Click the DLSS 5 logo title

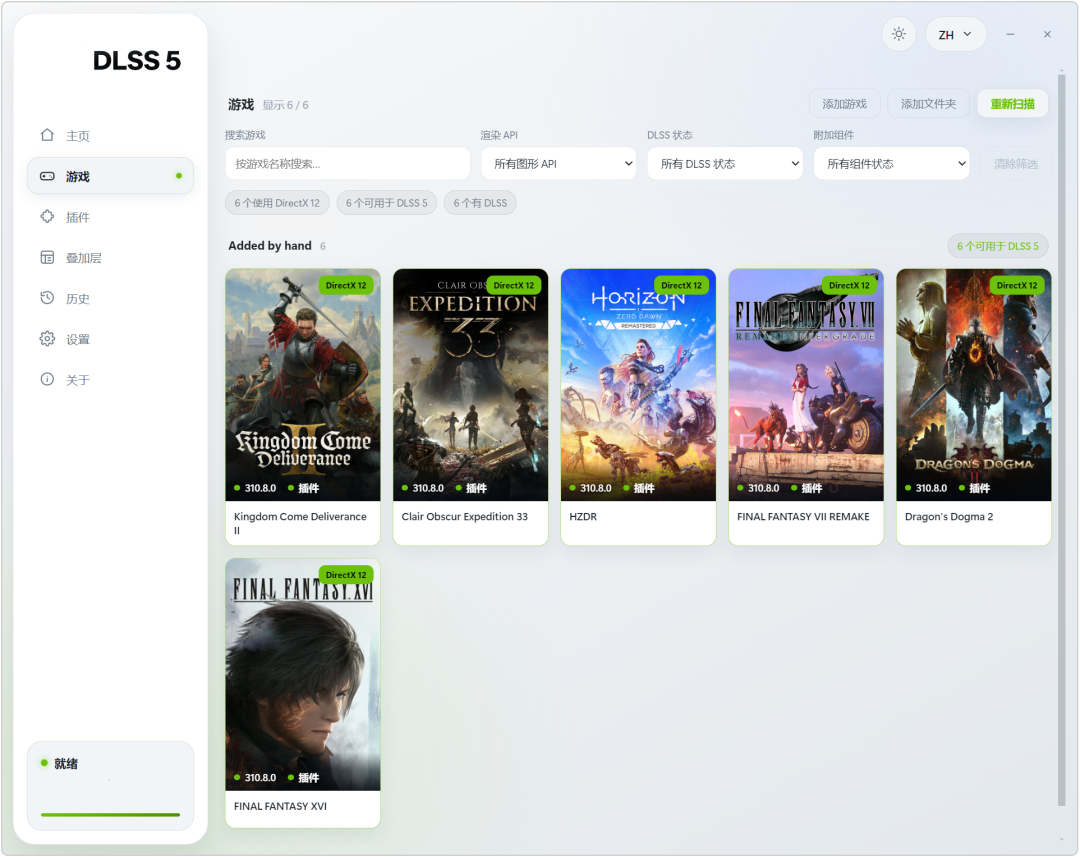click(x=136, y=61)
